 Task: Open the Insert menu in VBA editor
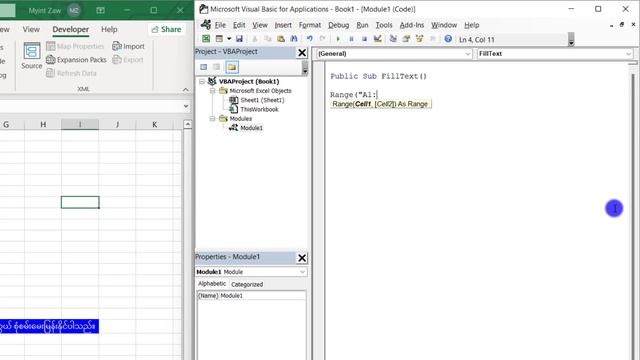coord(283,25)
